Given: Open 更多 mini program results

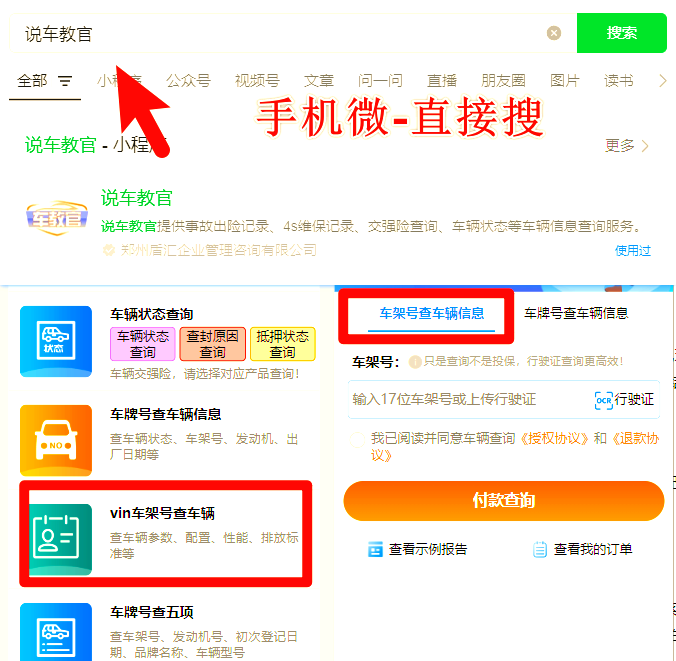Looking at the screenshot, I should tap(626, 146).
